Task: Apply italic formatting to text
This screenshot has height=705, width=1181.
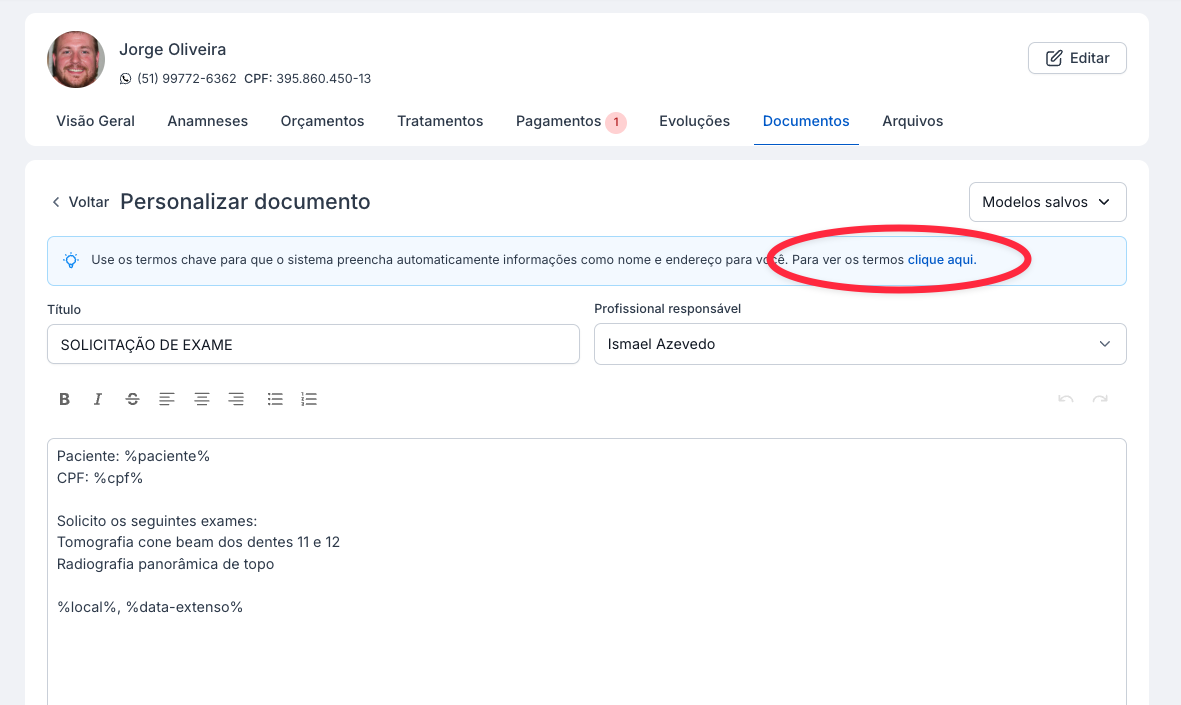Action: tap(98, 399)
